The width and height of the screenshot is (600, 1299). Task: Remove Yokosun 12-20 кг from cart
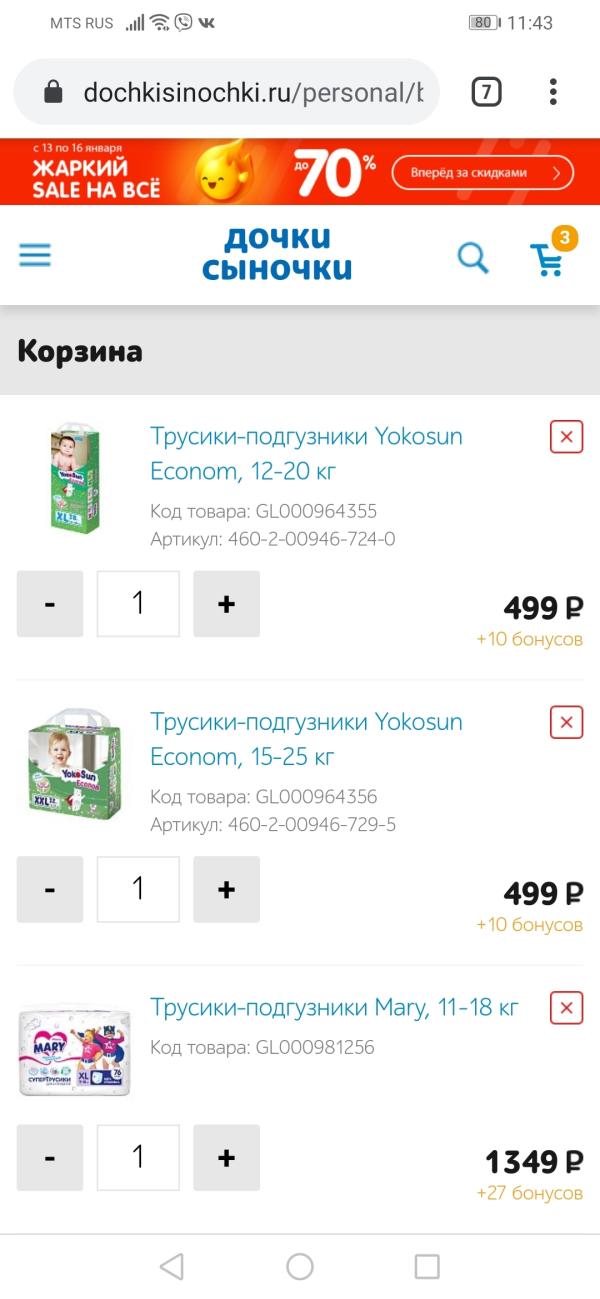click(x=566, y=437)
